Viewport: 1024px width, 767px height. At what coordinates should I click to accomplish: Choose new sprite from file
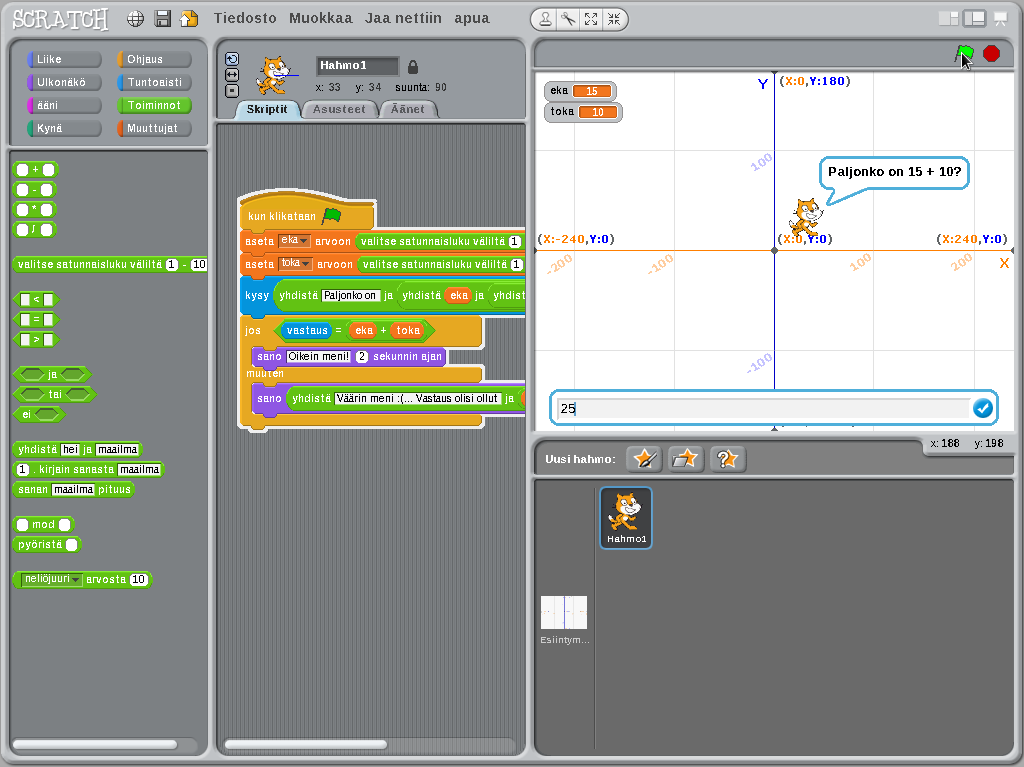click(x=686, y=459)
